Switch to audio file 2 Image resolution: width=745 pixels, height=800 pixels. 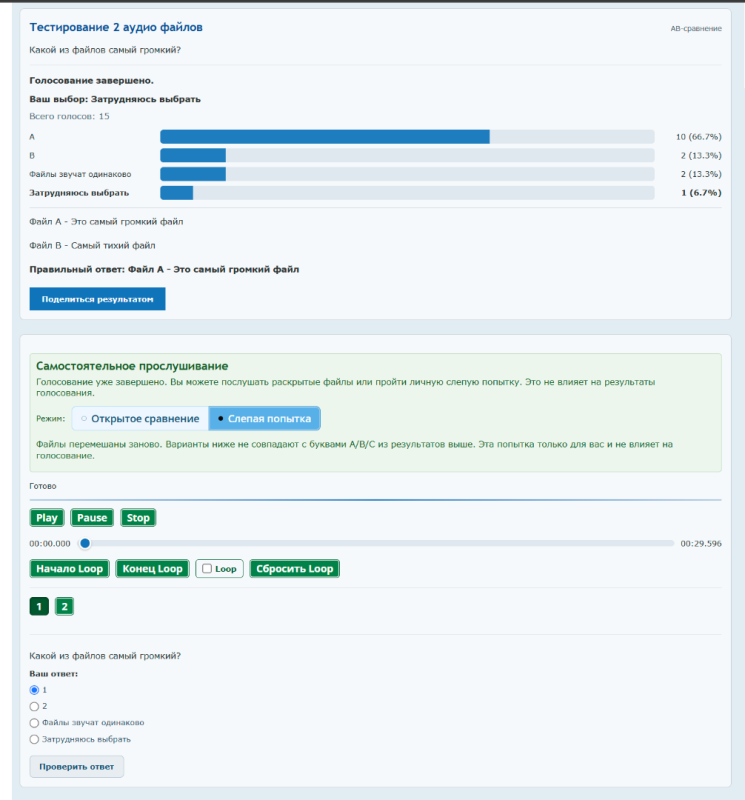[x=64, y=606]
